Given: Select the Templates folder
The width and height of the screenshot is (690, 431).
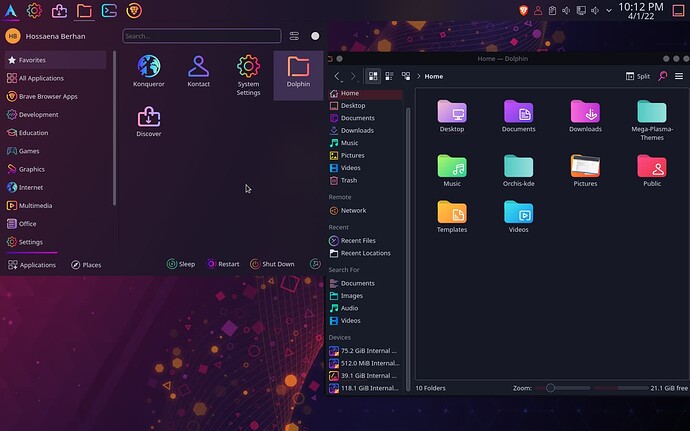Looking at the screenshot, I should pos(452,216).
